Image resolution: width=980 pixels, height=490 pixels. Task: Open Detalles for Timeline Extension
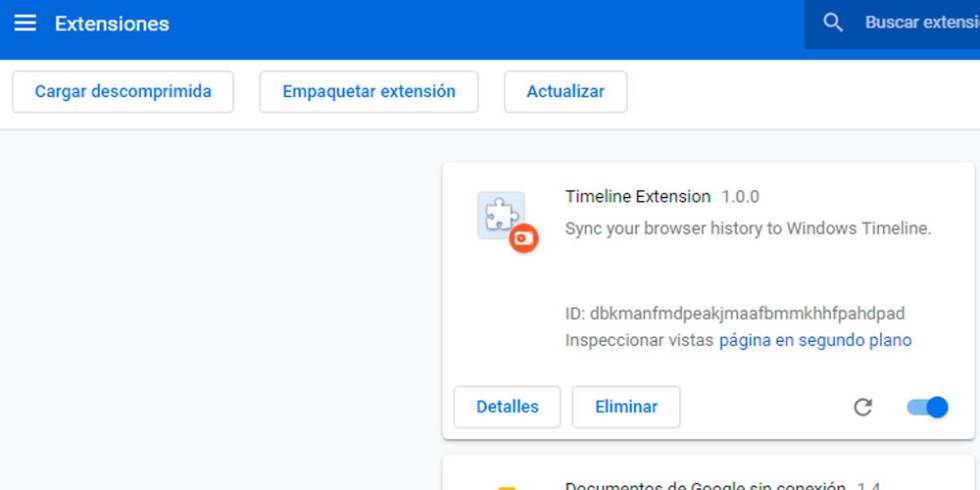click(x=508, y=407)
